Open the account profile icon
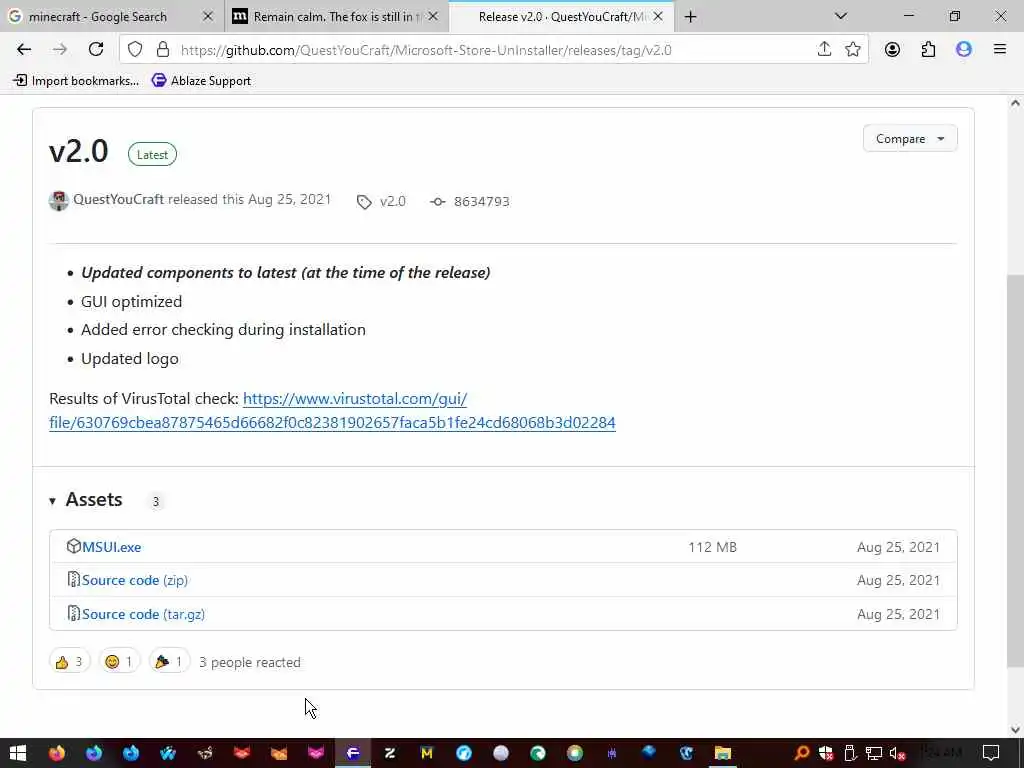This screenshot has height=768, width=1024. (x=892, y=49)
